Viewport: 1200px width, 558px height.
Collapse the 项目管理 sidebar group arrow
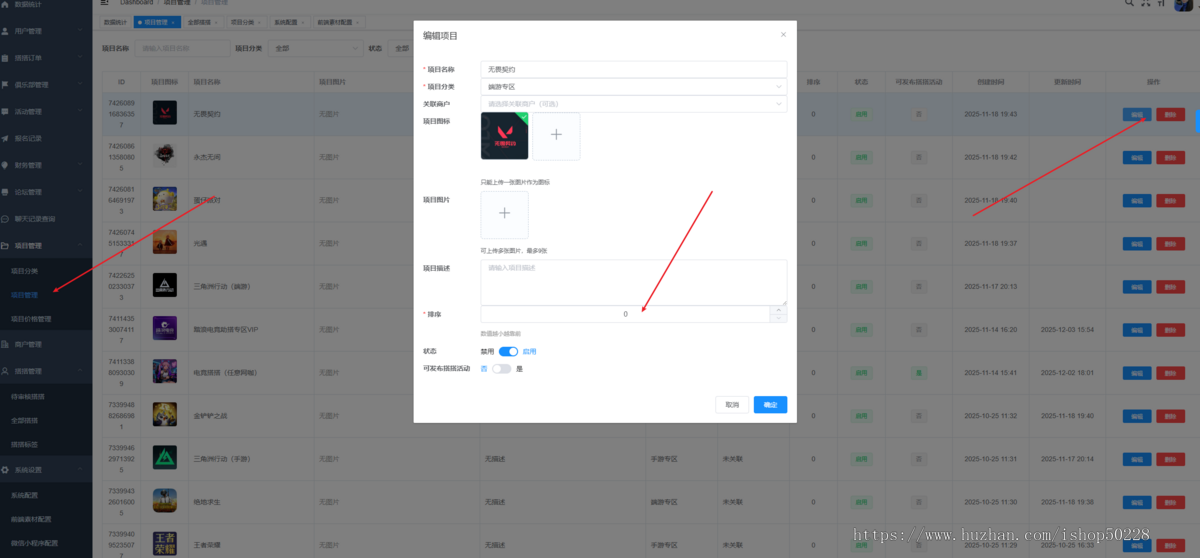81,245
